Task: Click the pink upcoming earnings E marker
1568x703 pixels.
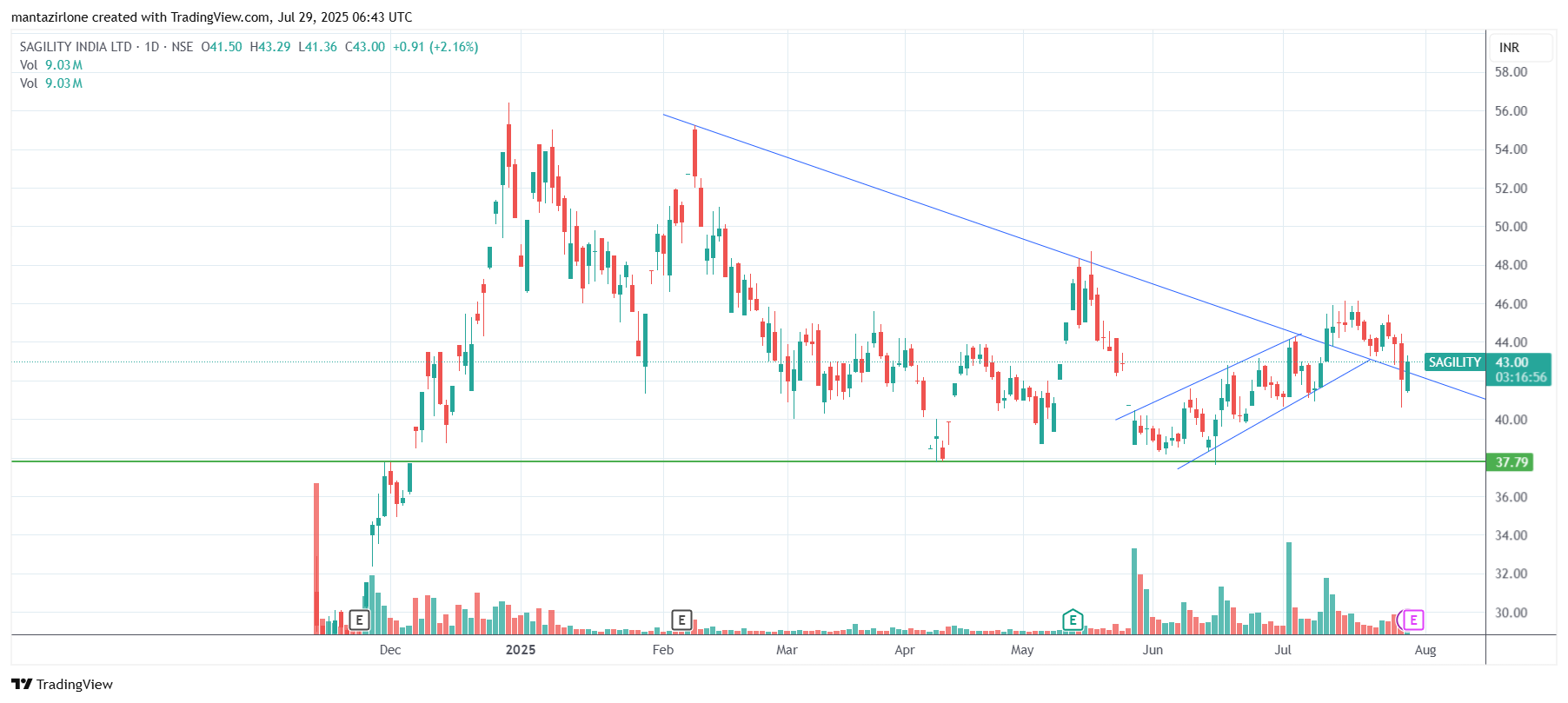Action: click(1413, 620)
